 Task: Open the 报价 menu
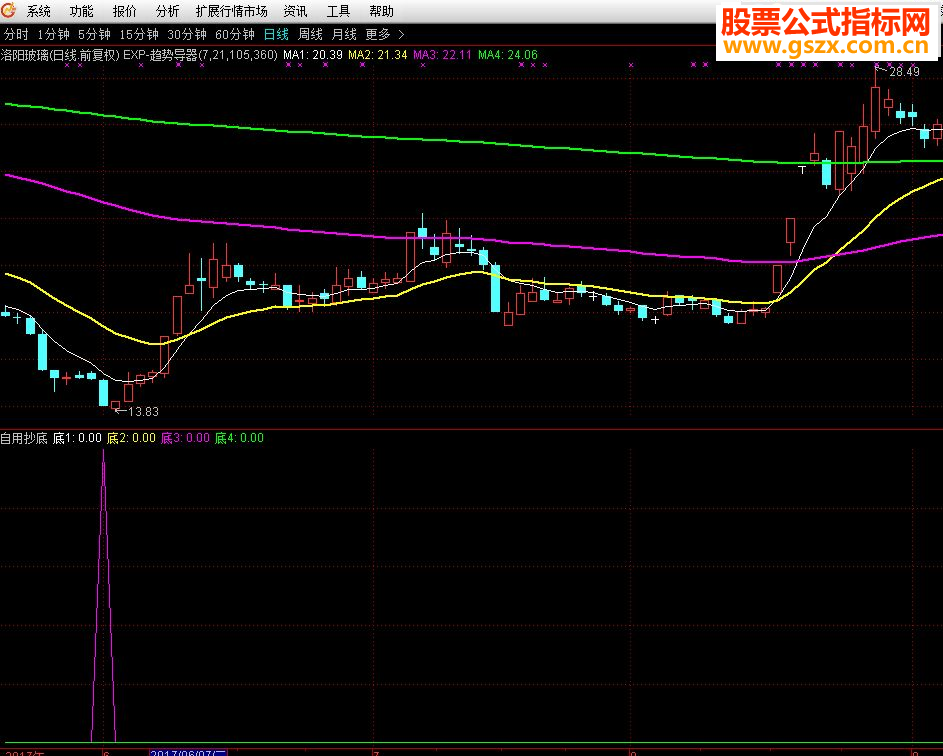coord(124,11)
